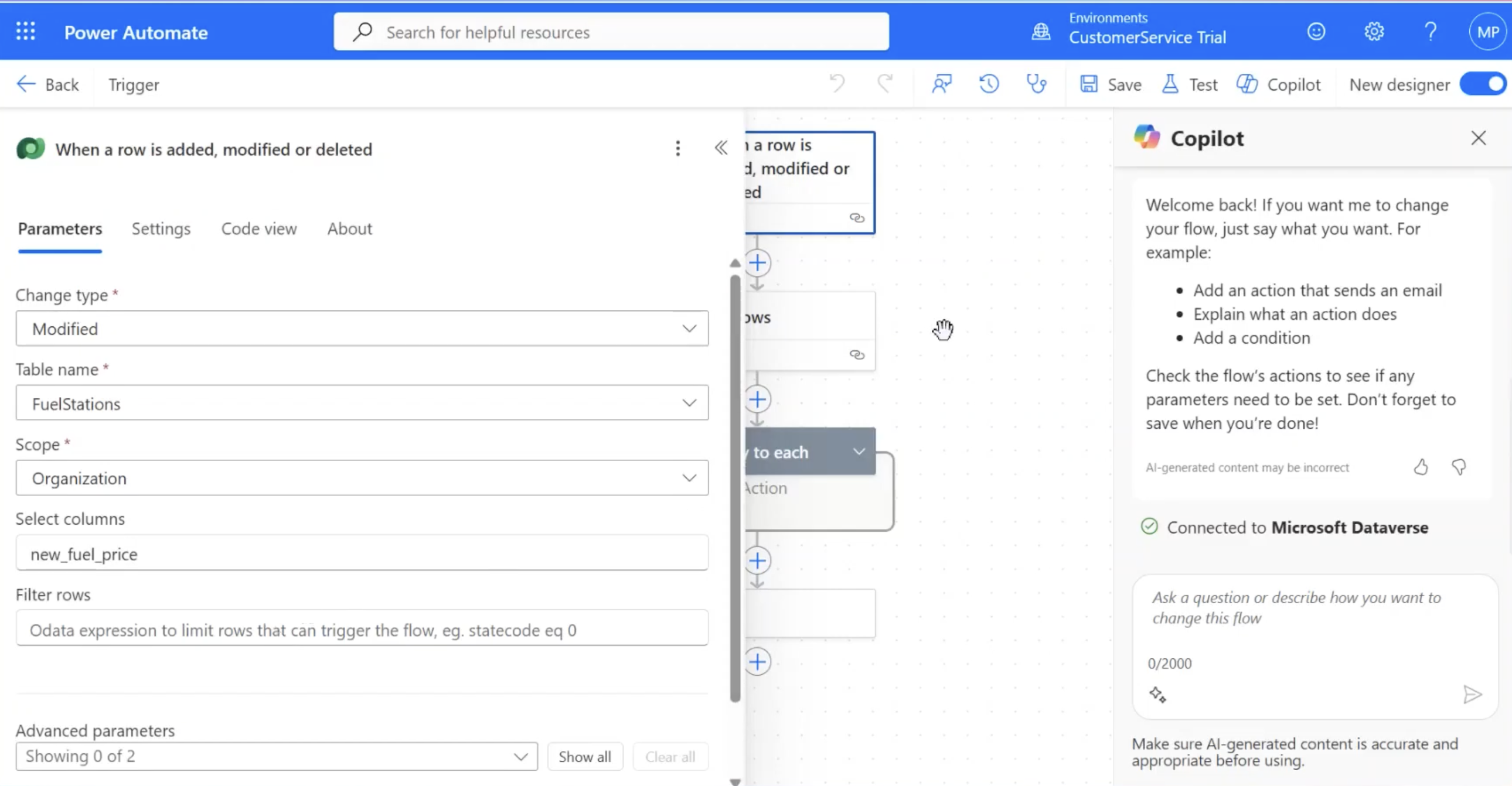Viewport: 1512px width, 786px height.
Task: Open the version history clock icon
Action: tap(989, 84)
